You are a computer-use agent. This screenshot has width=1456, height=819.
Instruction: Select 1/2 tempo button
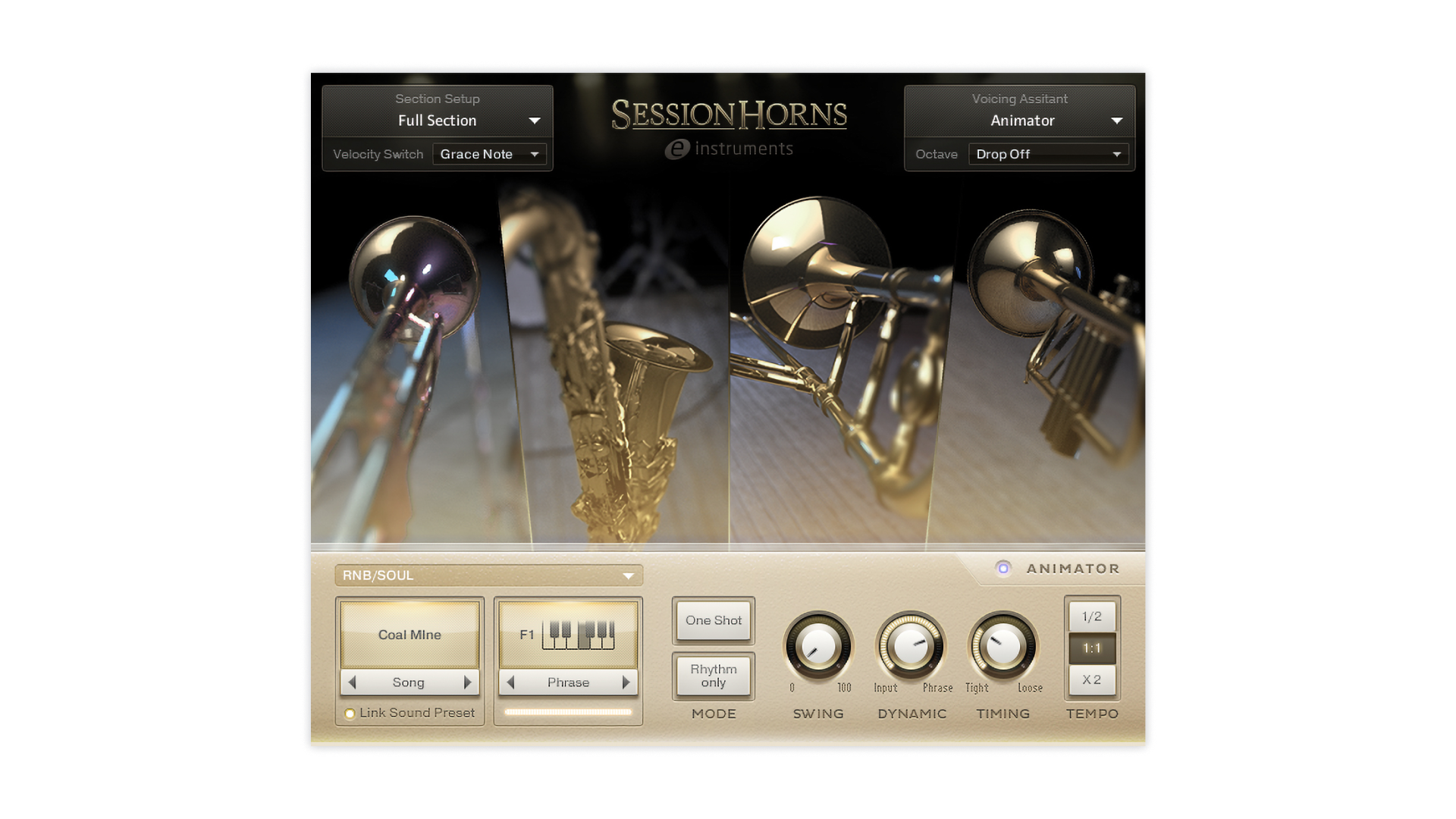pos(1091,617)
